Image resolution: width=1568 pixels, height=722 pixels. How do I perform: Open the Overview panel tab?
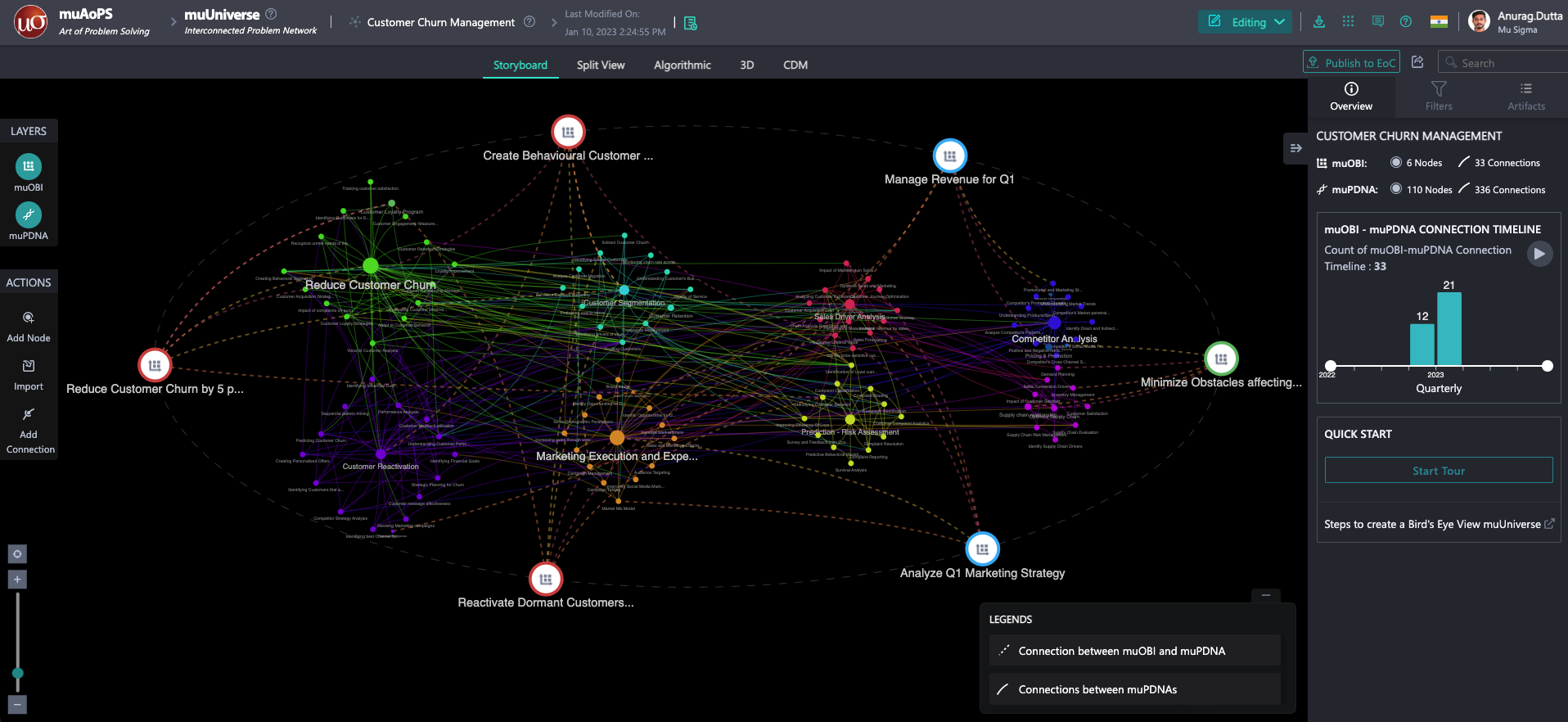point(1351,97)
